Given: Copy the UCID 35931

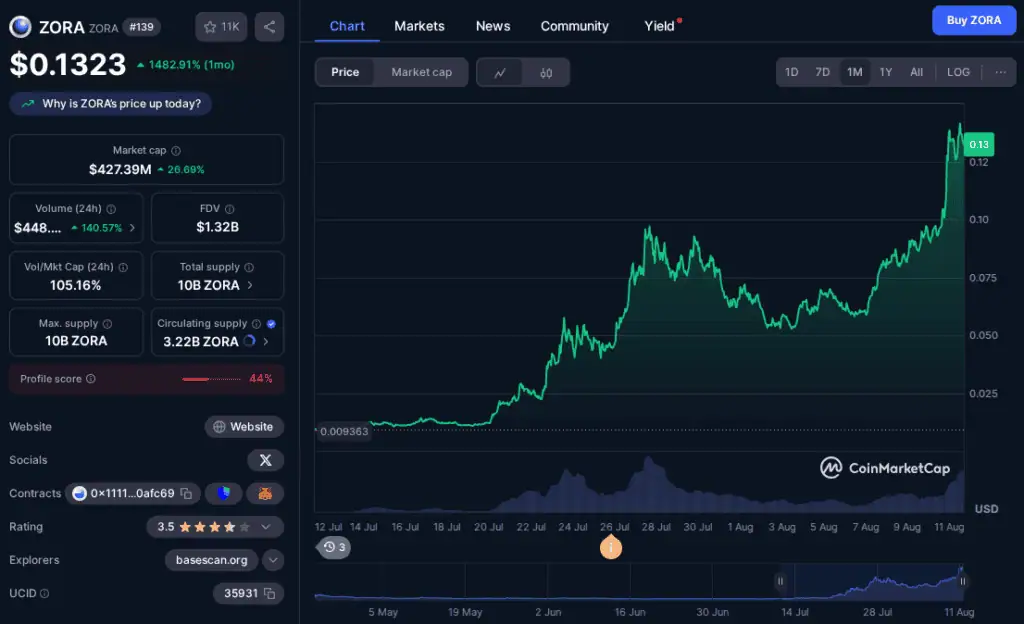Looking at the screenshot, I should tap(269, 593).
